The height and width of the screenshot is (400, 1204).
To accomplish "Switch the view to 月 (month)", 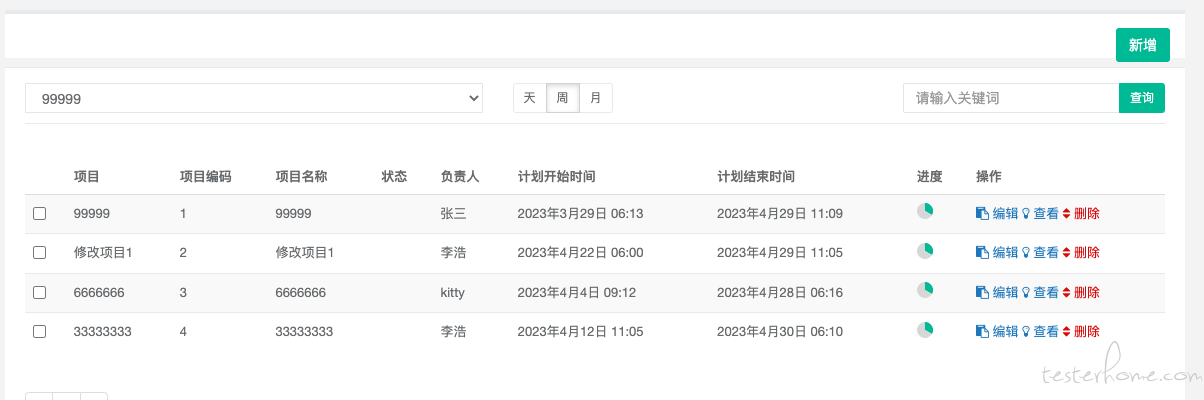I will pyautogui.click(x=596, y=98).
